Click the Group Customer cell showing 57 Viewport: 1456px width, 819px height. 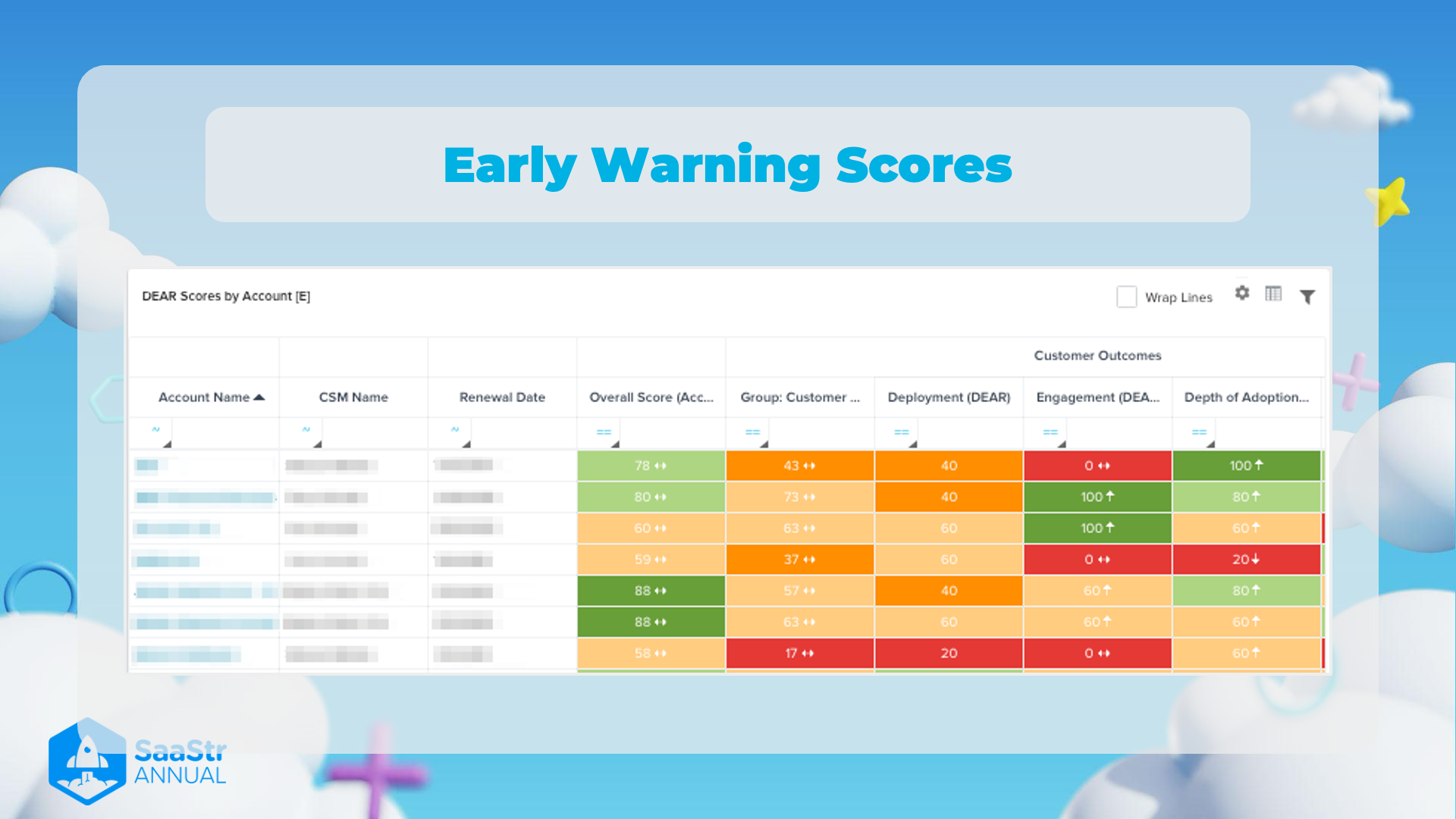click(800, 591)
